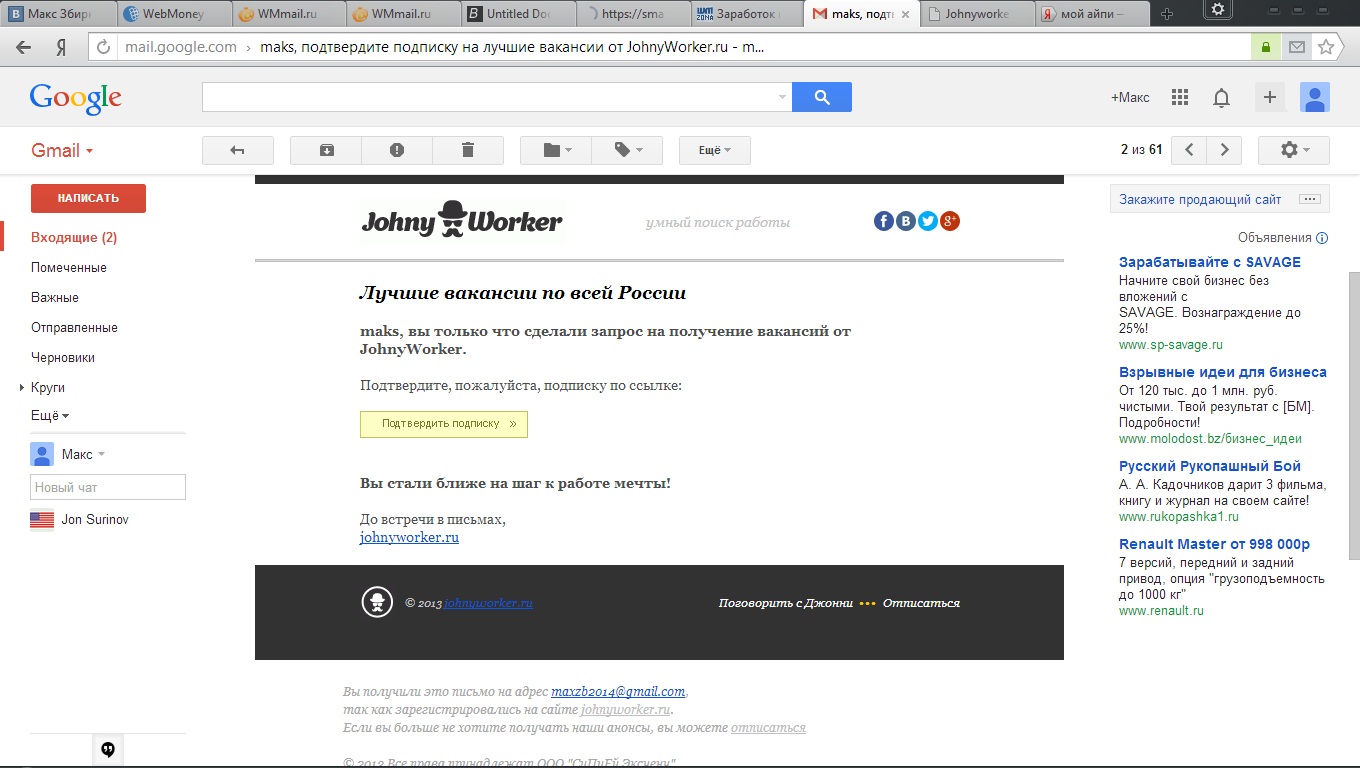Open search options dropdown arrow

pos(782,97)
